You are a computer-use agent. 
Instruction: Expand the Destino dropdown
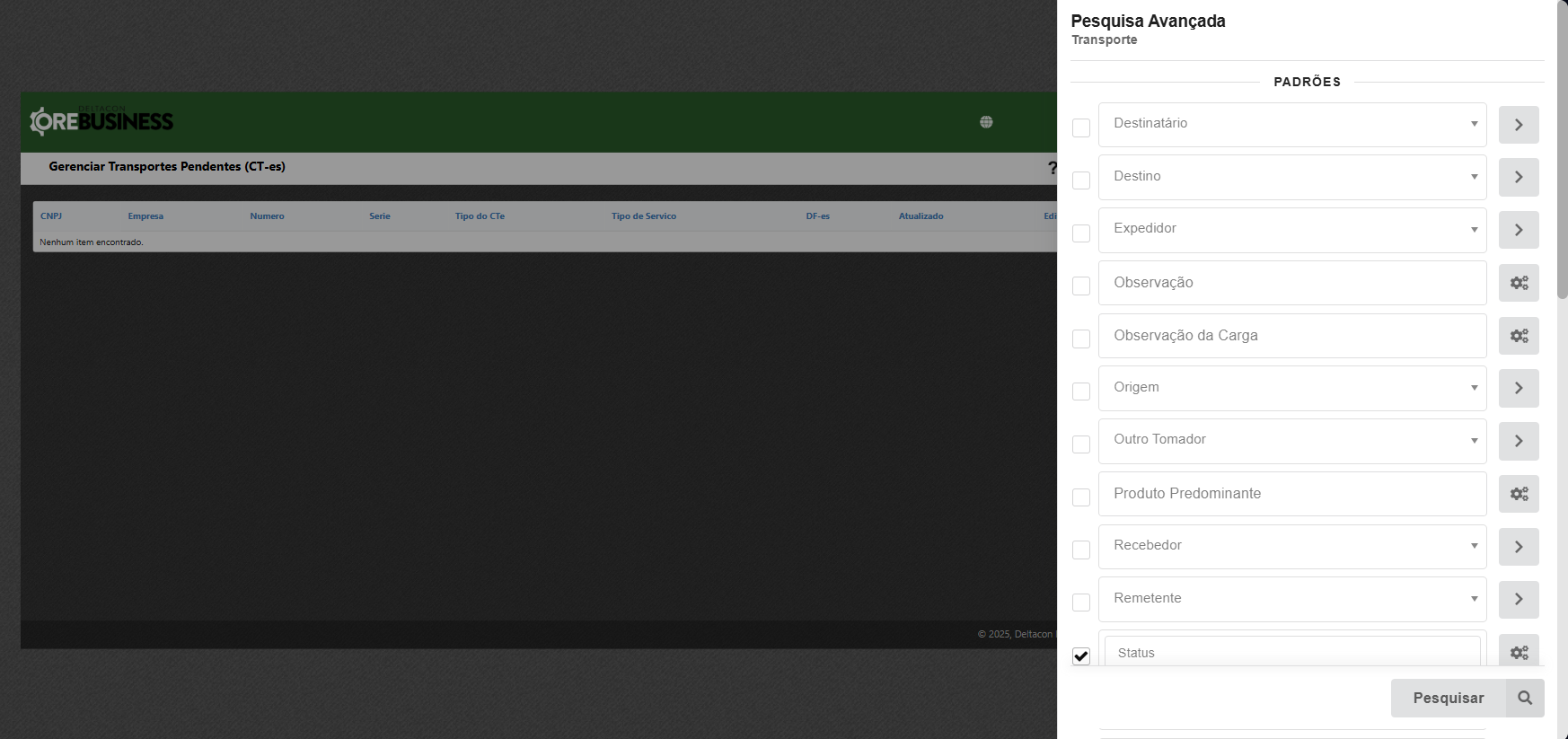coord(1291,177)
